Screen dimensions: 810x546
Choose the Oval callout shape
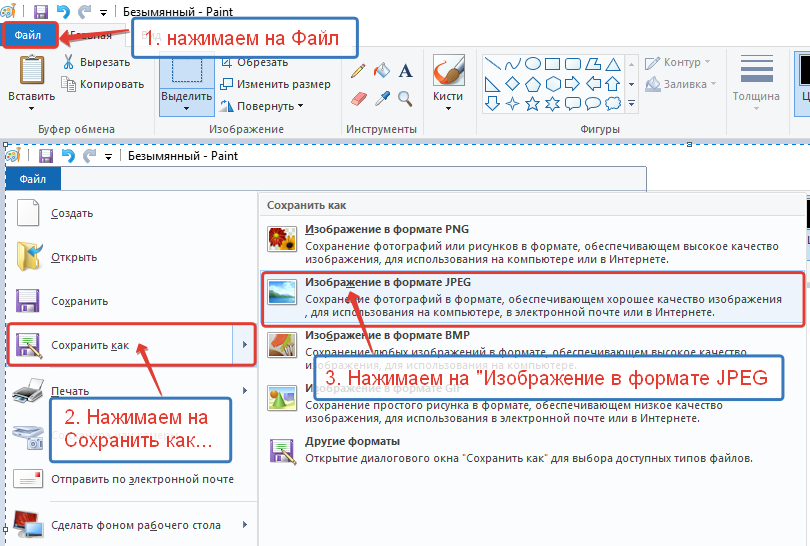click(x=593, y=104)
